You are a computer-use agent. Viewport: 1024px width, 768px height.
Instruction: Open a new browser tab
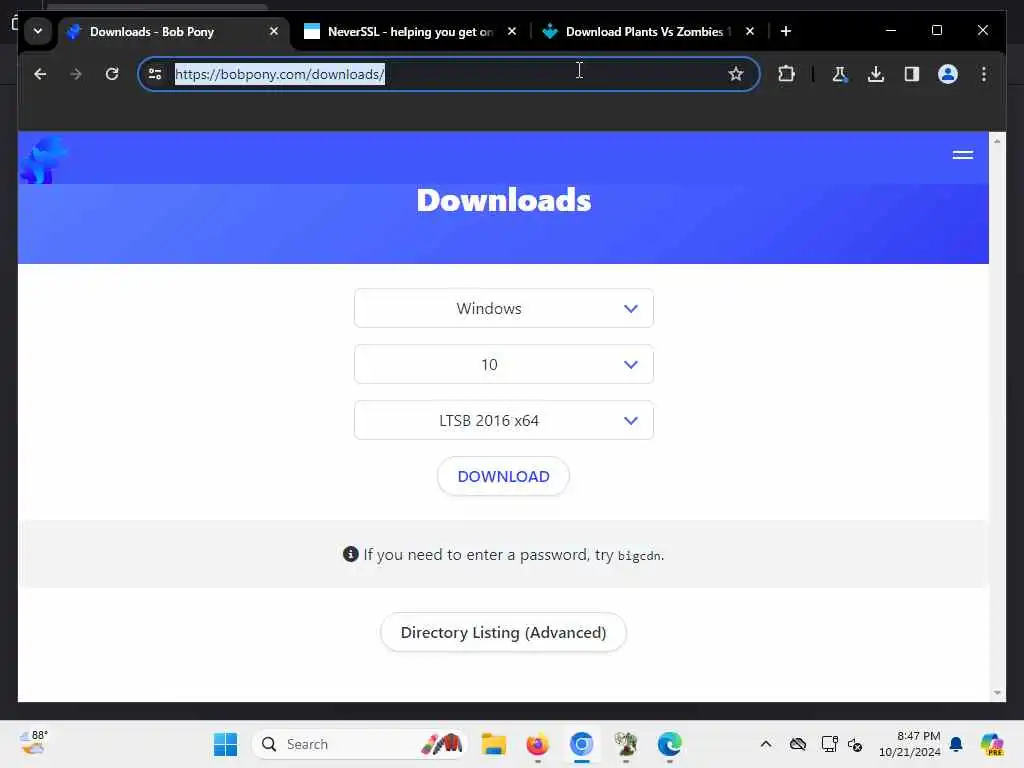tap(786, 31)
